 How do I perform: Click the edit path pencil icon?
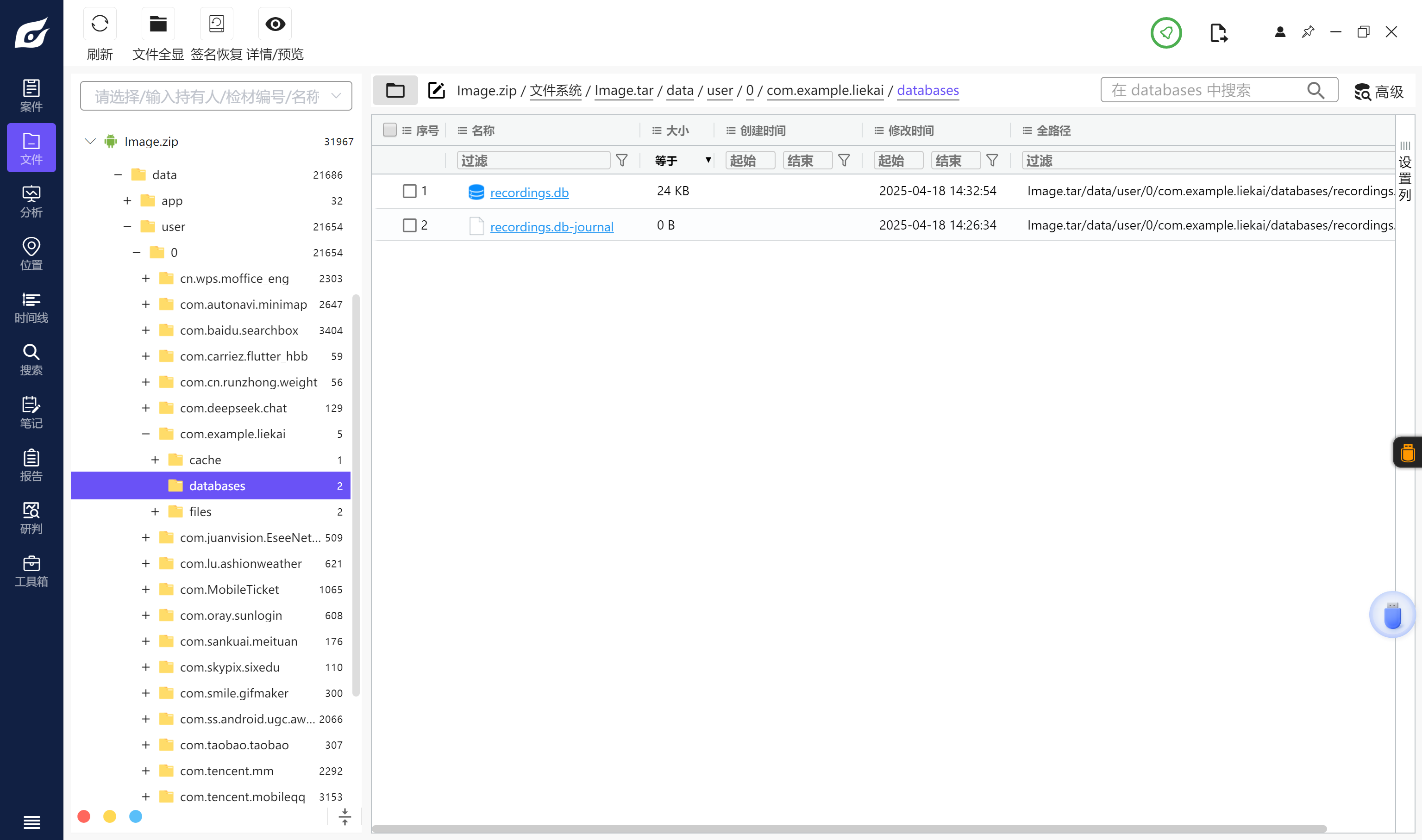click(x=436, y=91)
